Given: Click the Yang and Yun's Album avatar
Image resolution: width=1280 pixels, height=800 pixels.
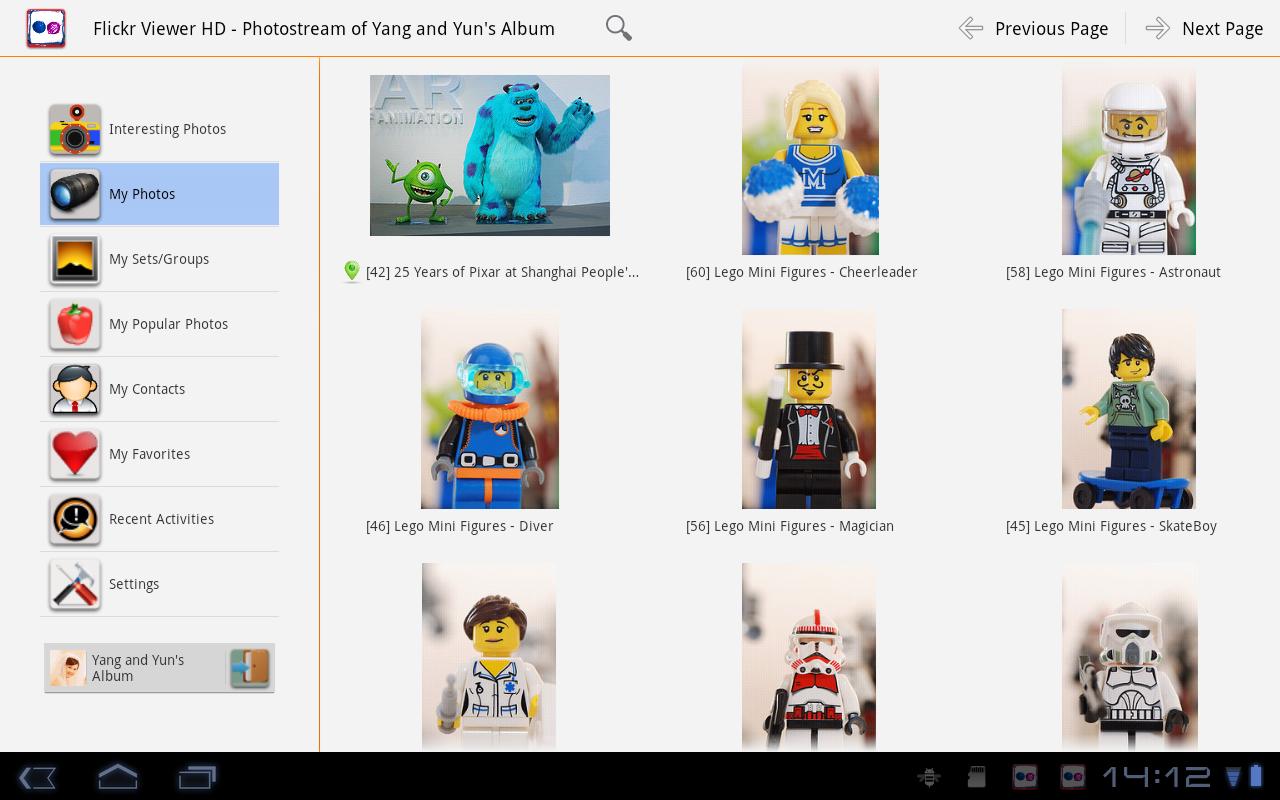Looking at the screenshot, I should click(x=67, y=668).
